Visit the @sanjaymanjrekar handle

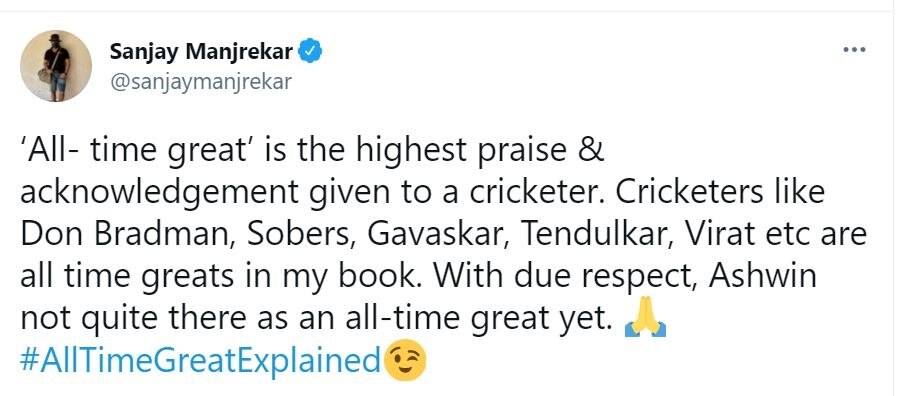[200, 82]
